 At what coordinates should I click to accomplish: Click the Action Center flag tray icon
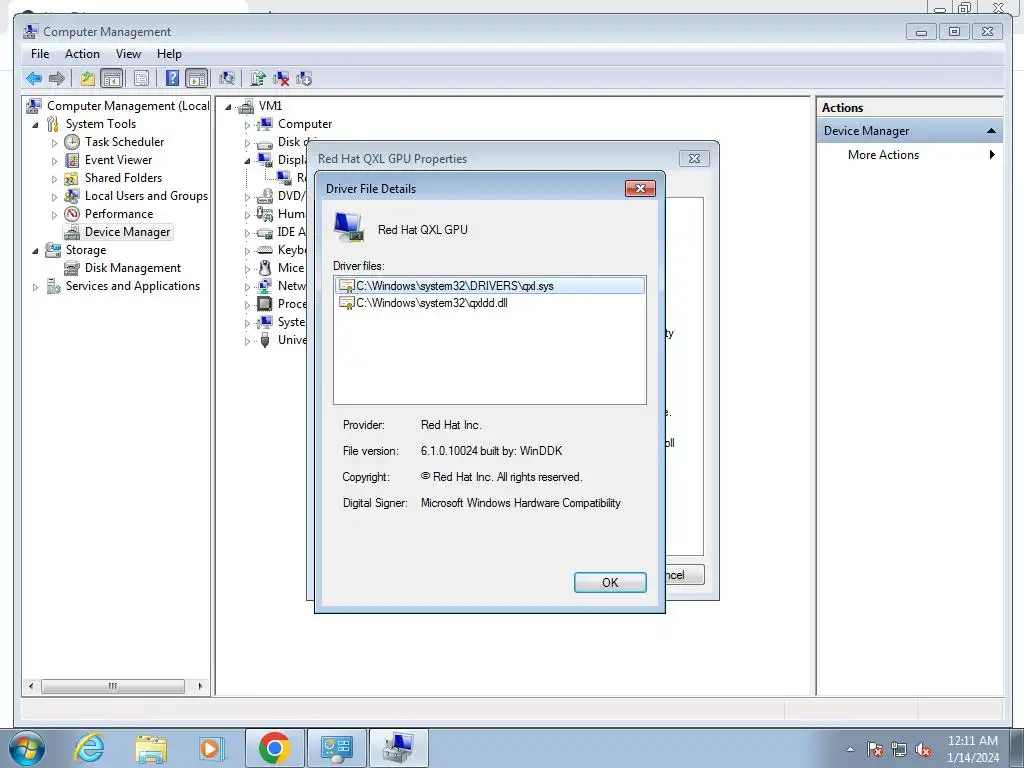click(x=875, y=749)
